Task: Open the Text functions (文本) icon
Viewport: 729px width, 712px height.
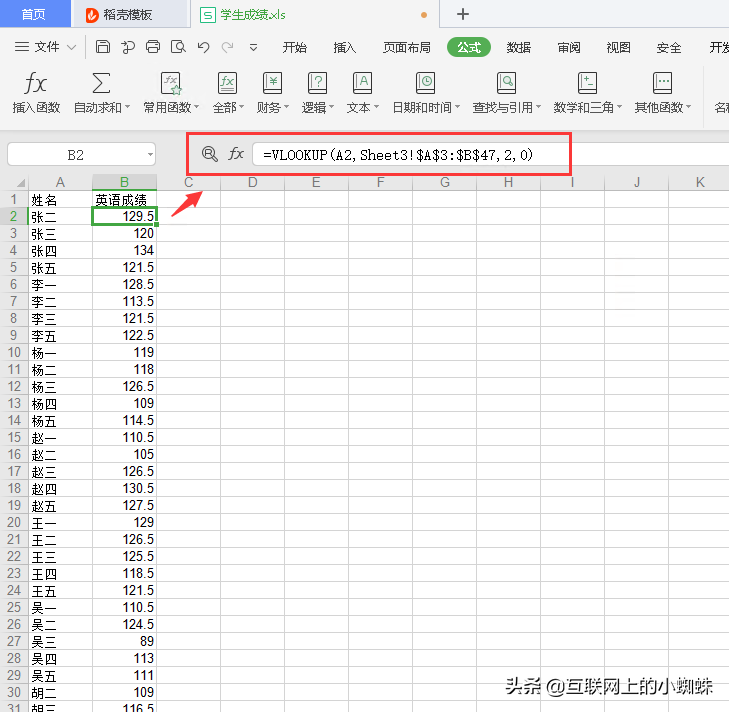Action: (x=362, y=84)
